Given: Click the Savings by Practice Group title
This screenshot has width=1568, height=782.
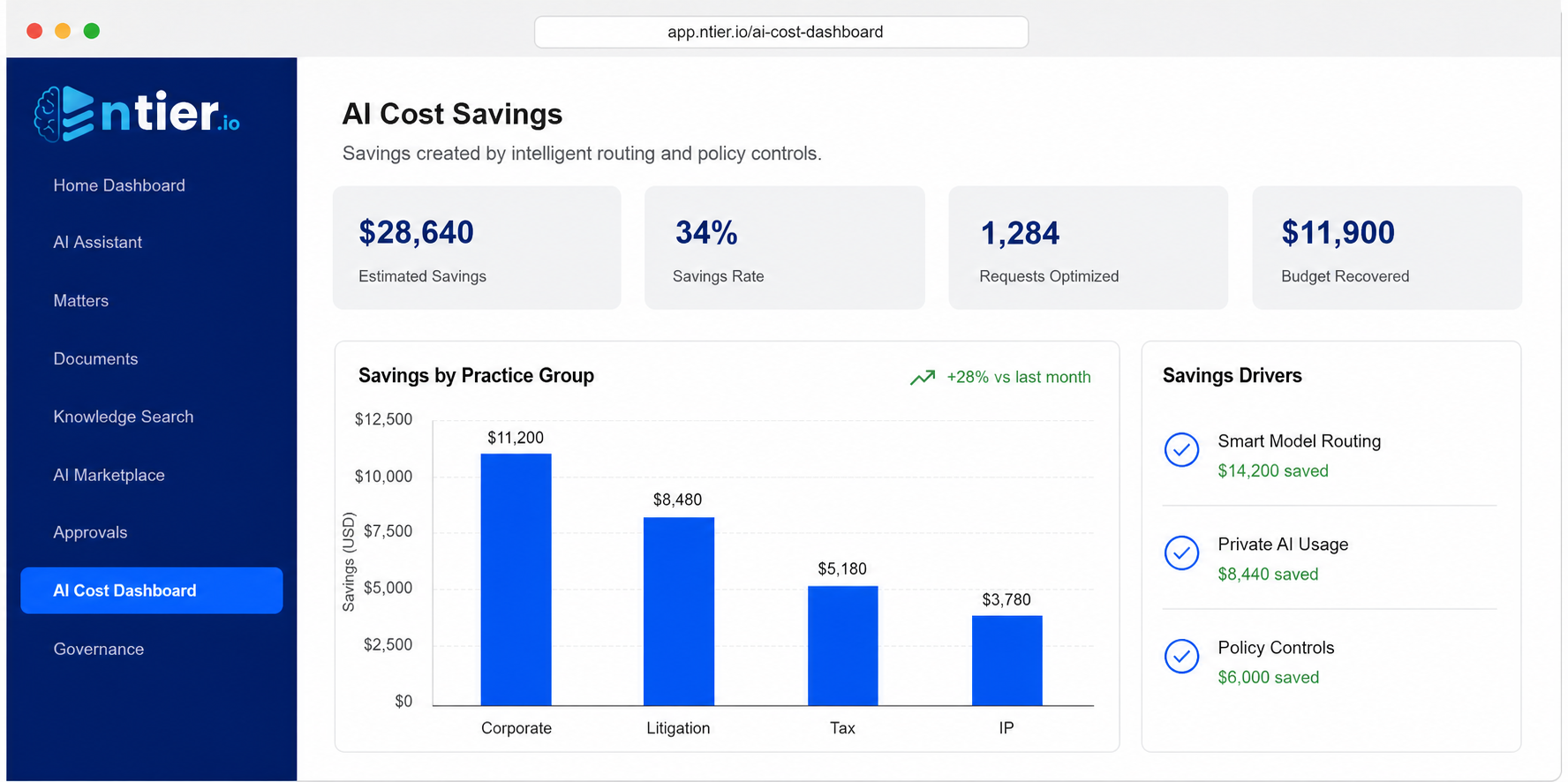Looking at the screenshot, I should (x=476, y=375).
